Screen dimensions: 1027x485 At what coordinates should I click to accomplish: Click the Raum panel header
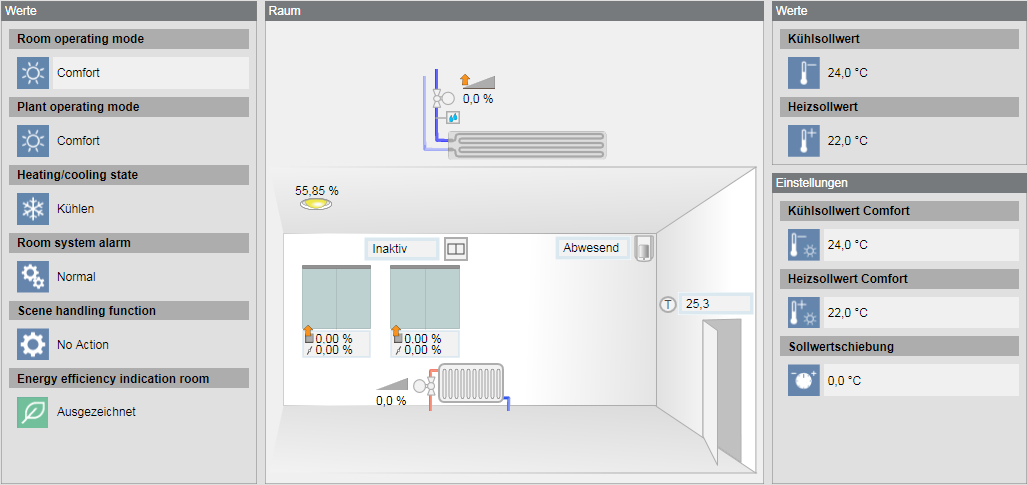pyautogui.click(x=514, y=11)
